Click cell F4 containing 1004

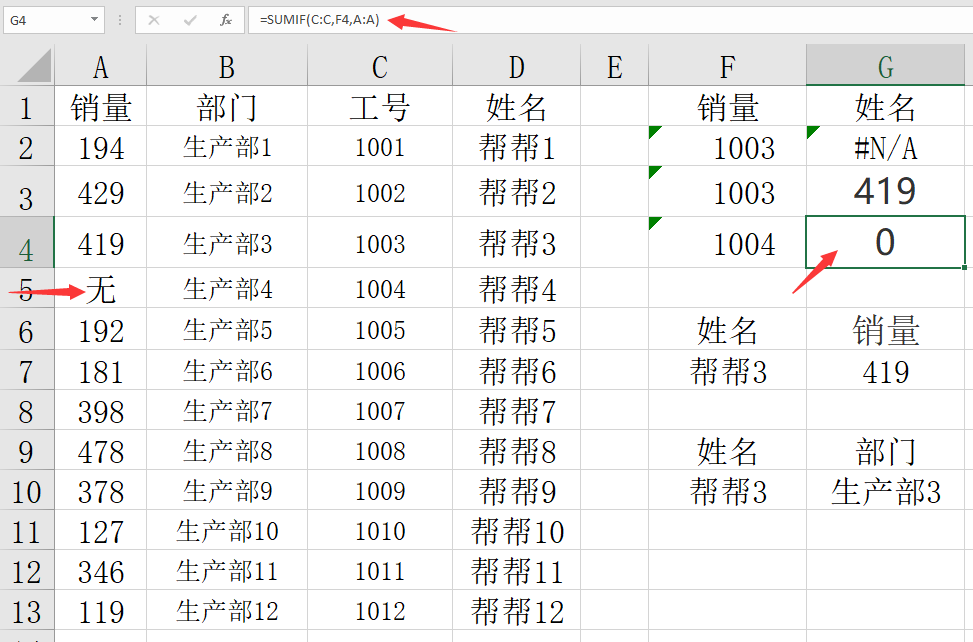[x=727, y=243]
